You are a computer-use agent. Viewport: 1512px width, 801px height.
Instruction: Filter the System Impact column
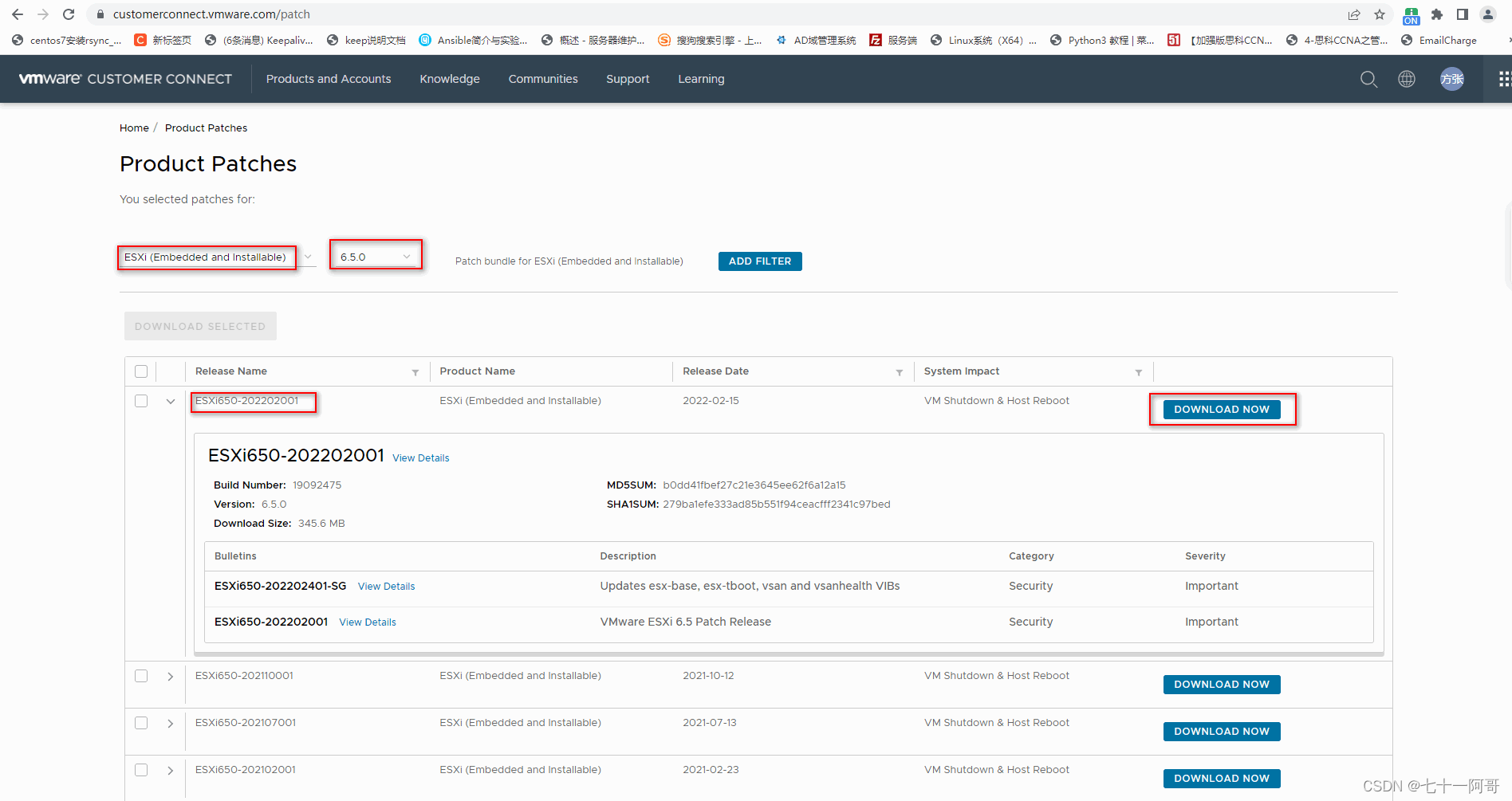(x=1139, y=372)
